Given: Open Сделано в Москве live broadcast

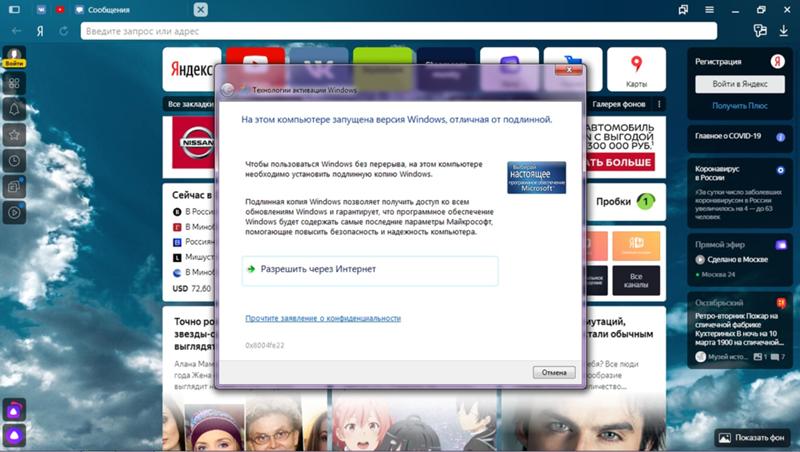Looking at the screenshot, I should pos(737,259).
